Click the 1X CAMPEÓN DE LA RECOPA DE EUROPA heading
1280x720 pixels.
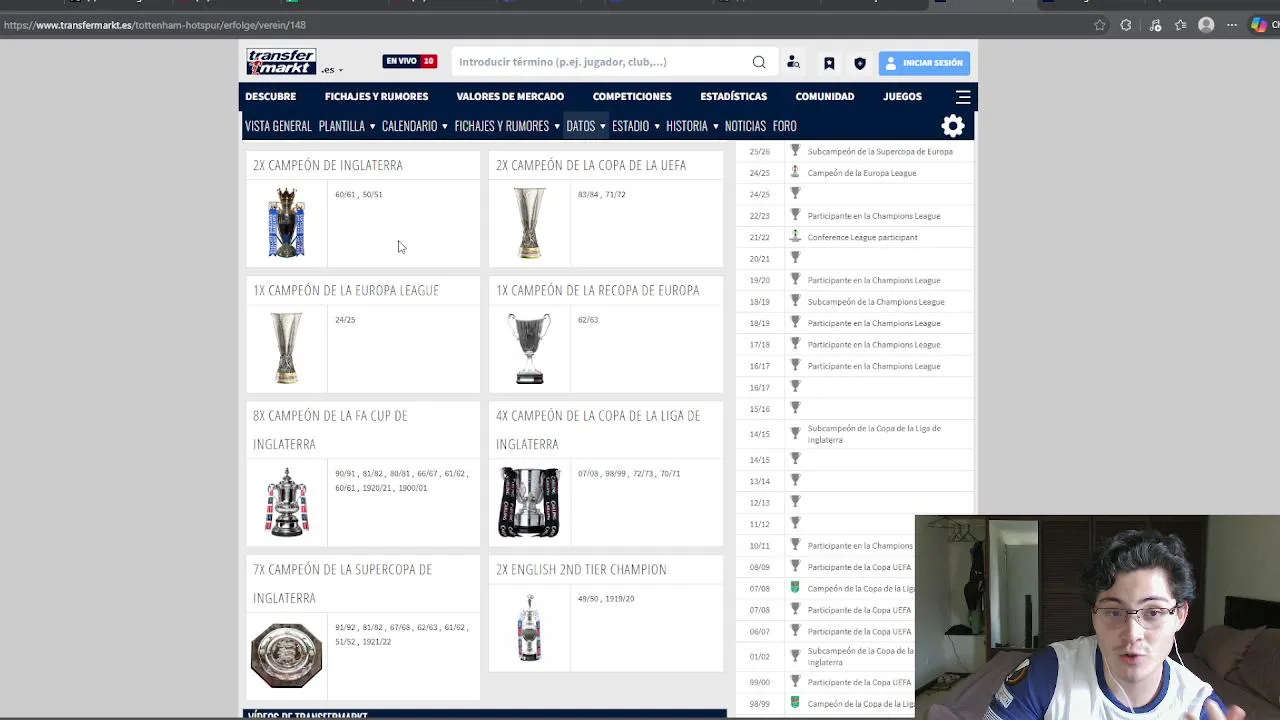(x=597, y=290)
